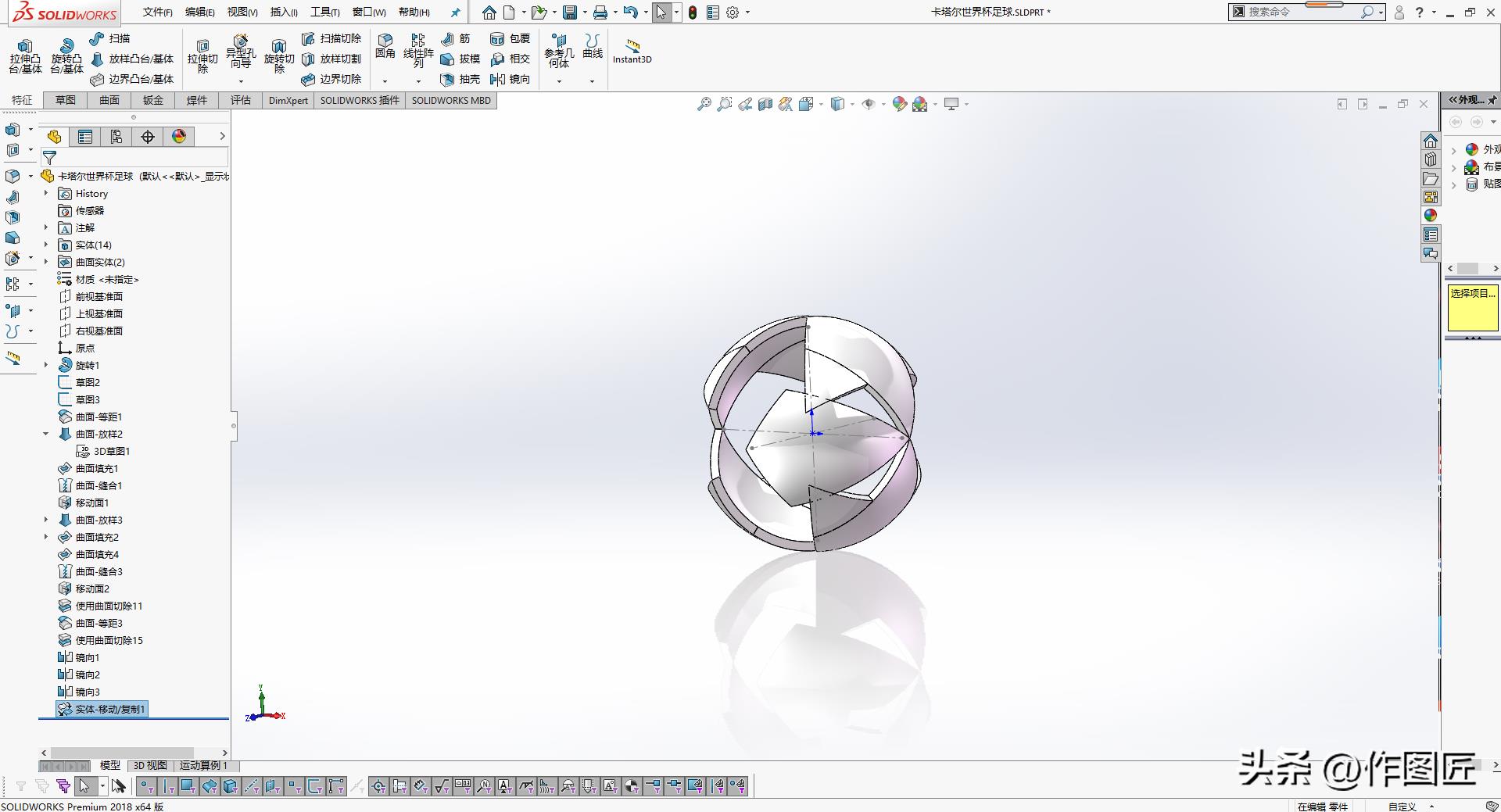
Task: Click the Rebuild traffic light icon
Action: [x=693, y=13]
